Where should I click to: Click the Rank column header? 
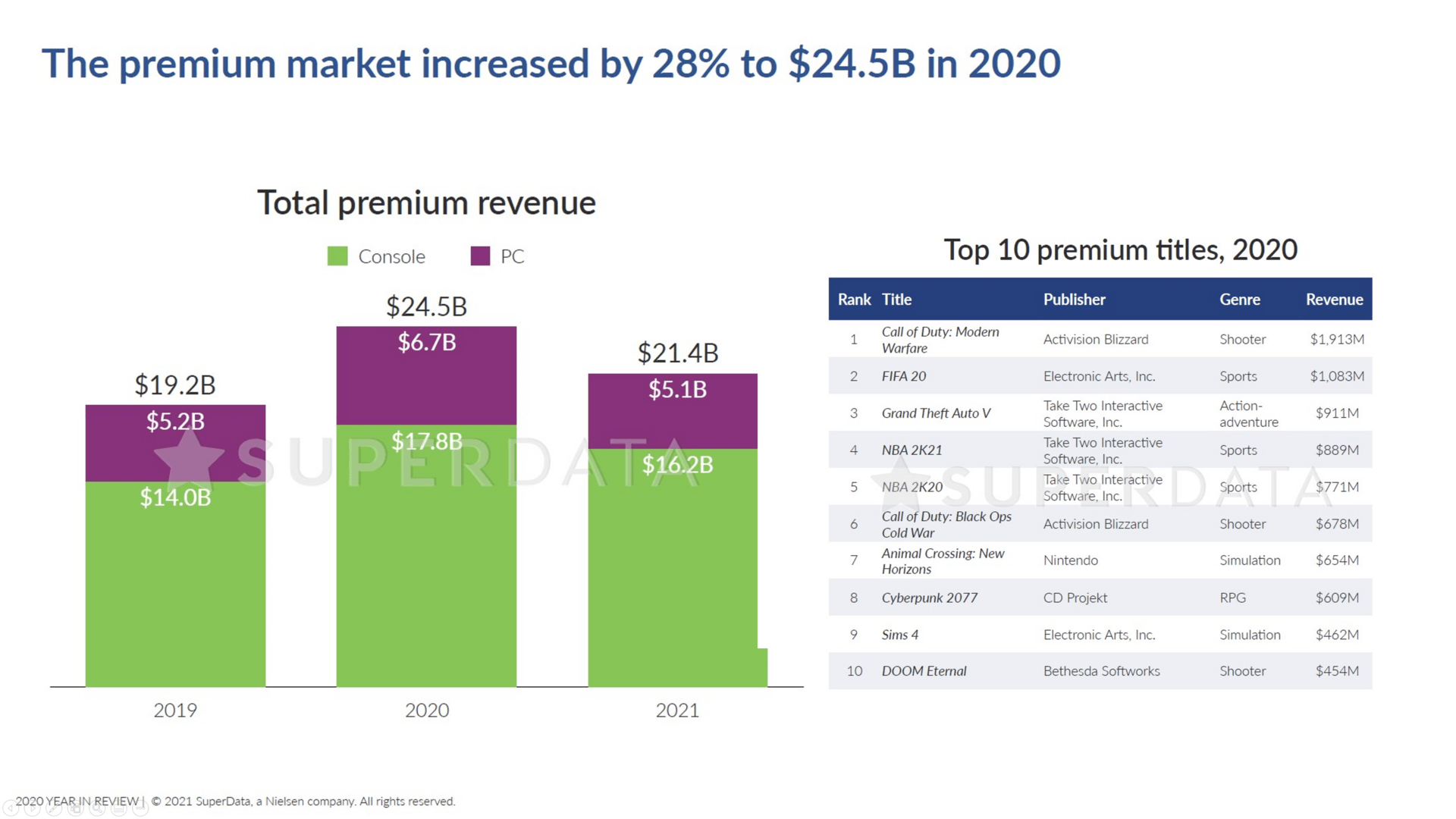coord(854,300)
